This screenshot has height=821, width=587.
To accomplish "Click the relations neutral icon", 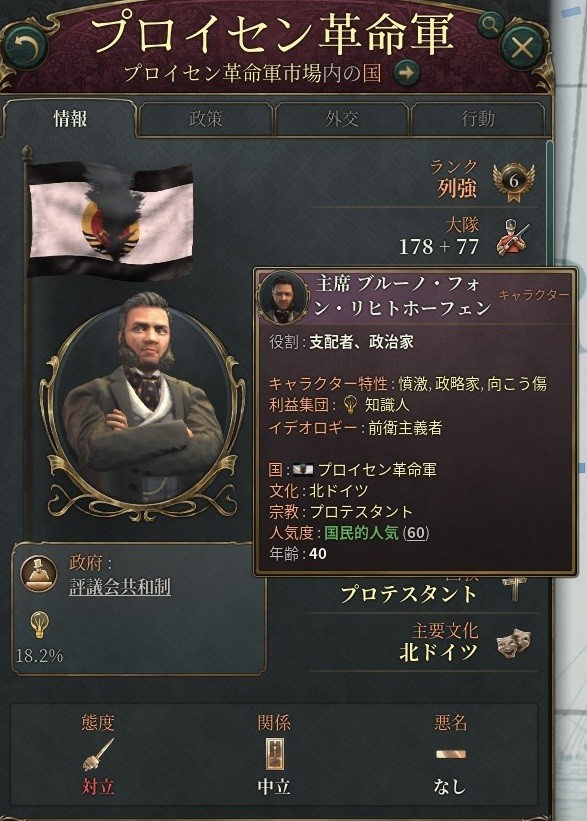I will coord(274,755).
